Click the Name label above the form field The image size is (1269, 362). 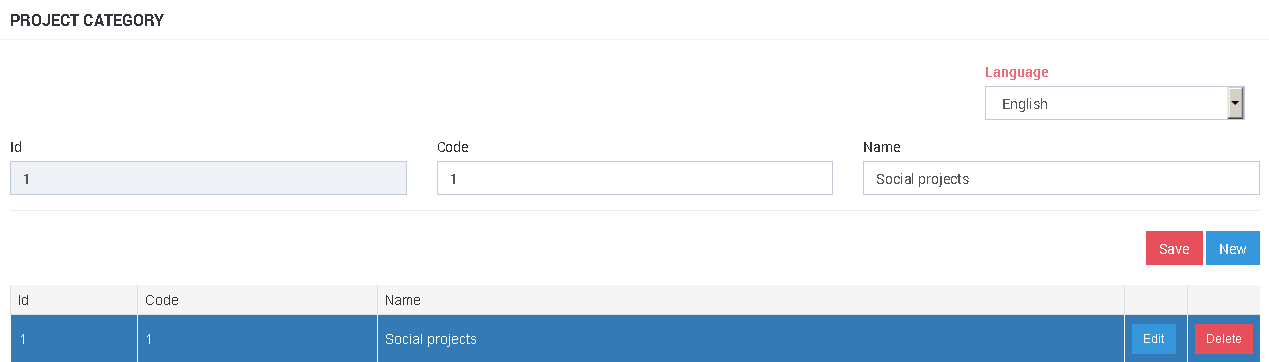point(882,147)
